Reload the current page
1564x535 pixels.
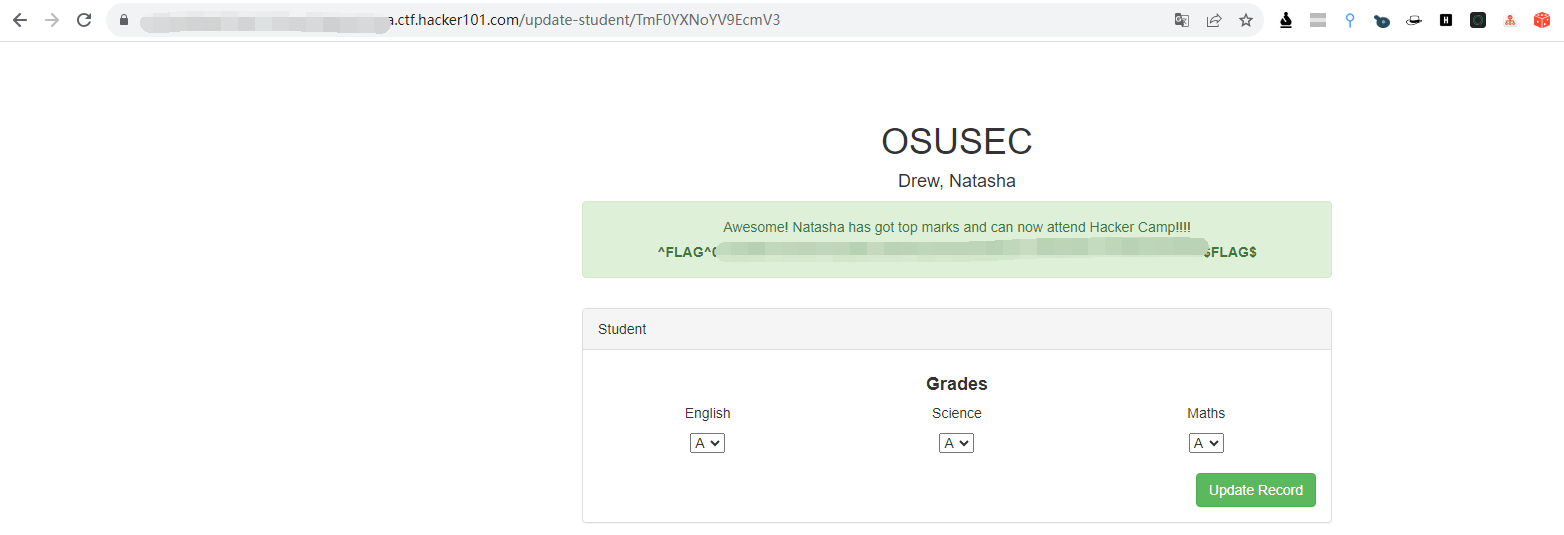tap(84, 20)
